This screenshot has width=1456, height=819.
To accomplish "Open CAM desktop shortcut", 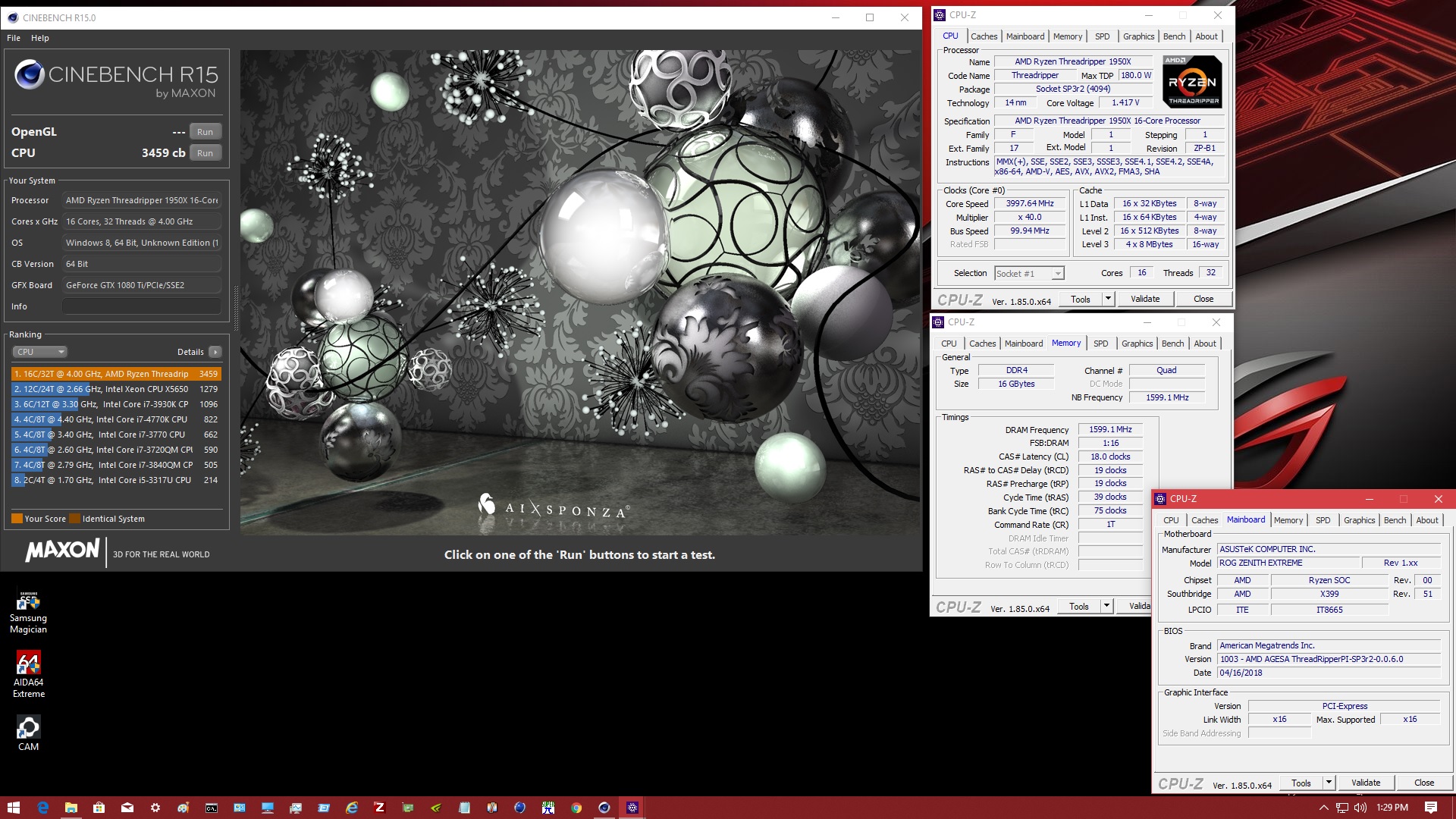I will [x=29, y=733].
